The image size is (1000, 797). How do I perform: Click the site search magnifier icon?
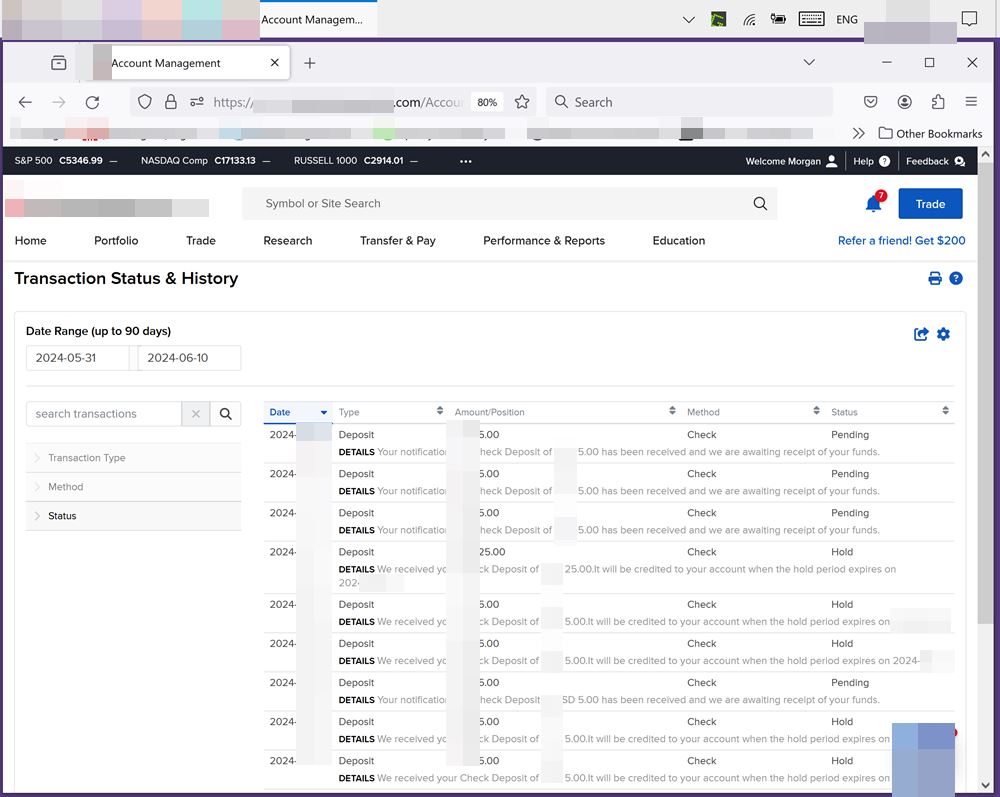[760, 203]
